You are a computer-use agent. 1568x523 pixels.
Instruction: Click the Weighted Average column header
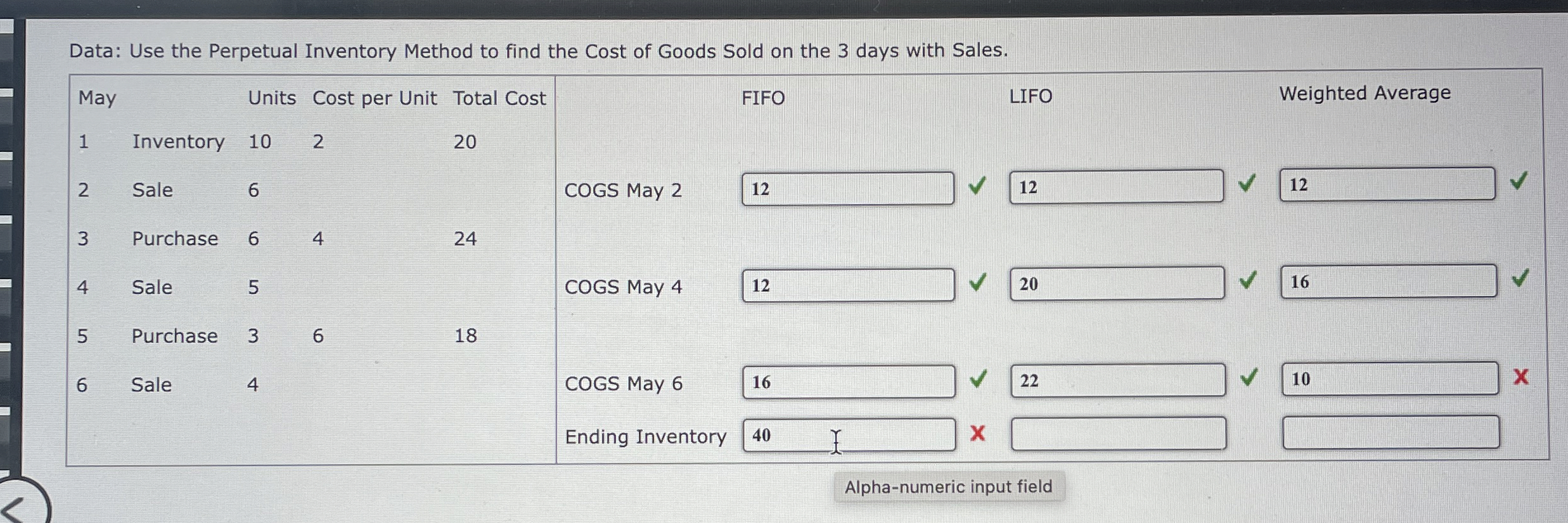click(1364, 93)
